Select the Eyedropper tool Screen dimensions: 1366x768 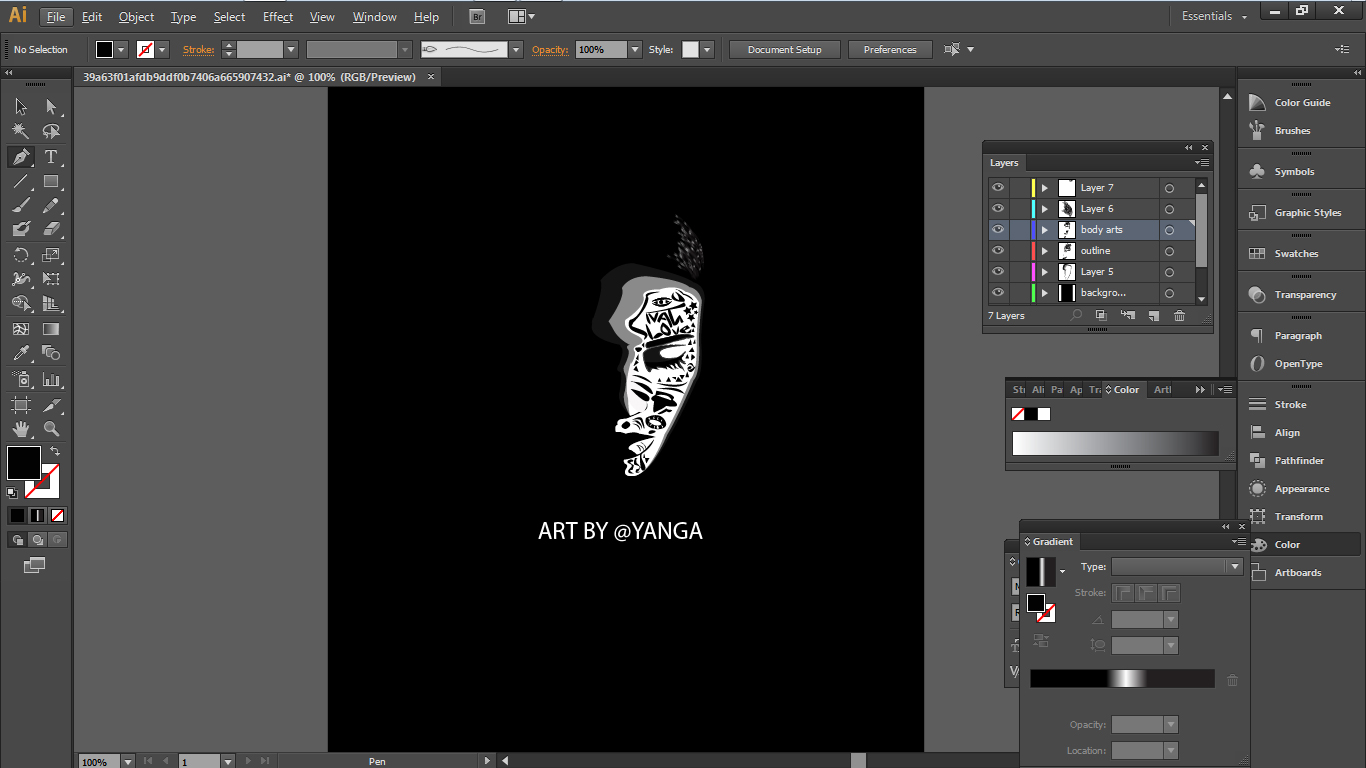pos(20,353)
